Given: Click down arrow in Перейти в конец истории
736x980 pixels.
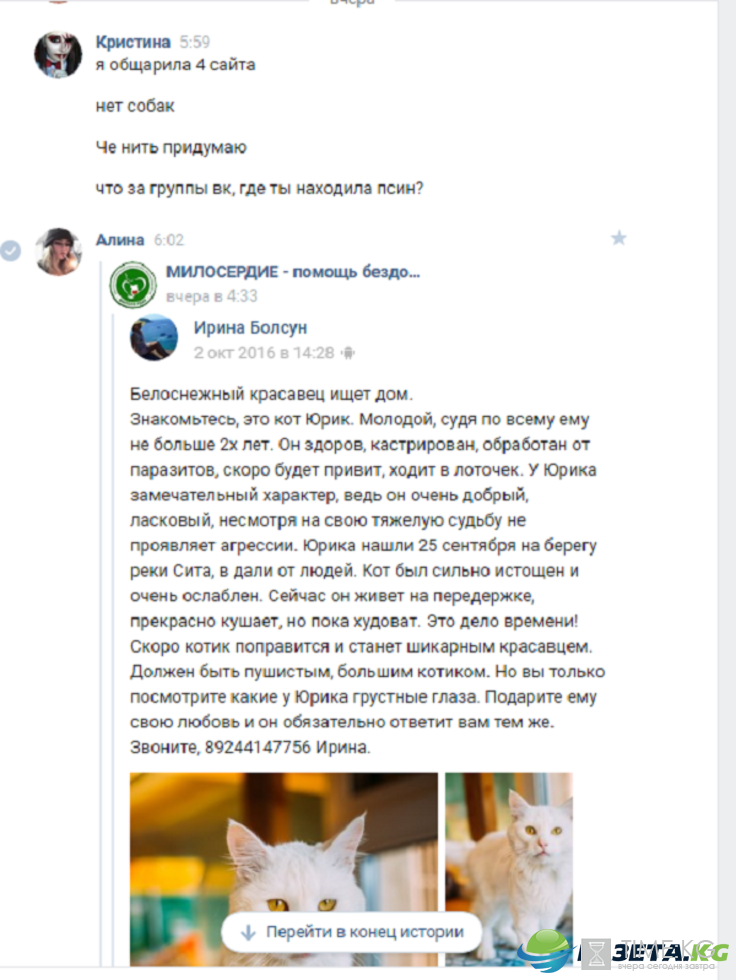Looking at the screenshot, I should click(x=248, y=932).
